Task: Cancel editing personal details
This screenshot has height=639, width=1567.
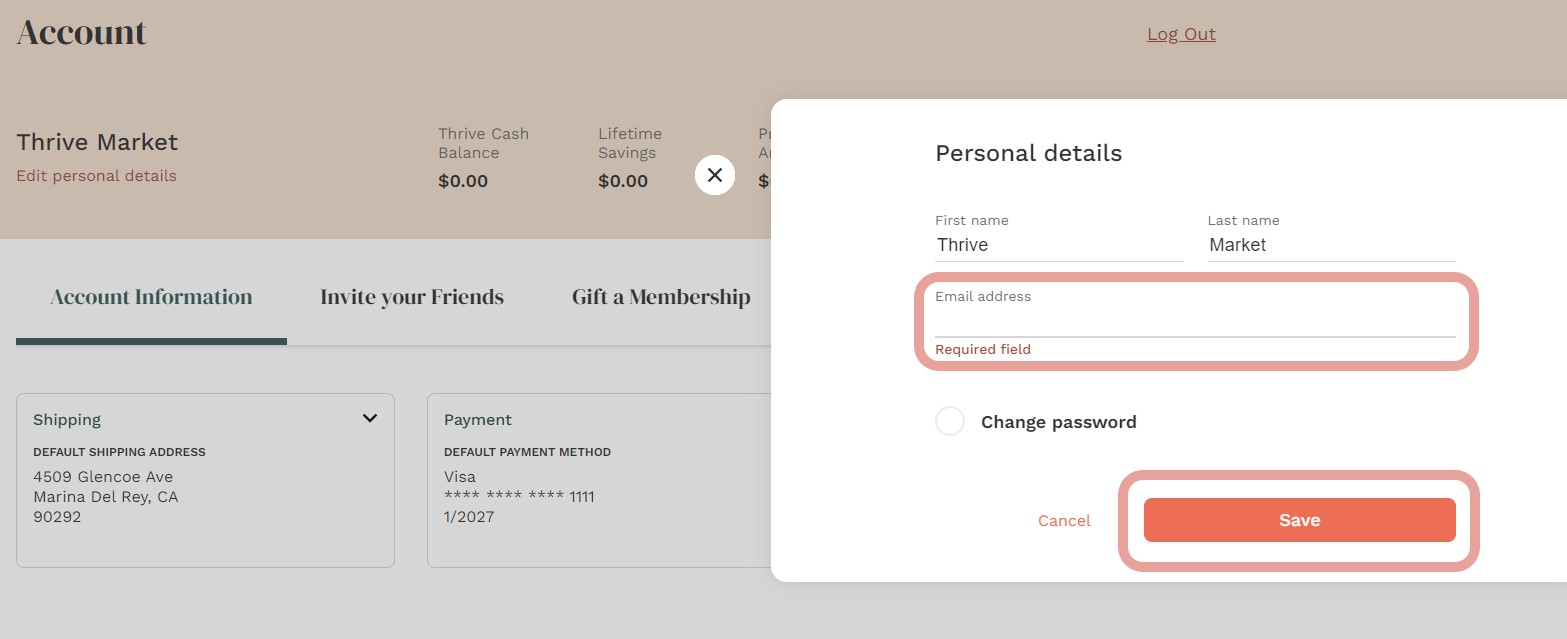Action: tap(1064, 520)
